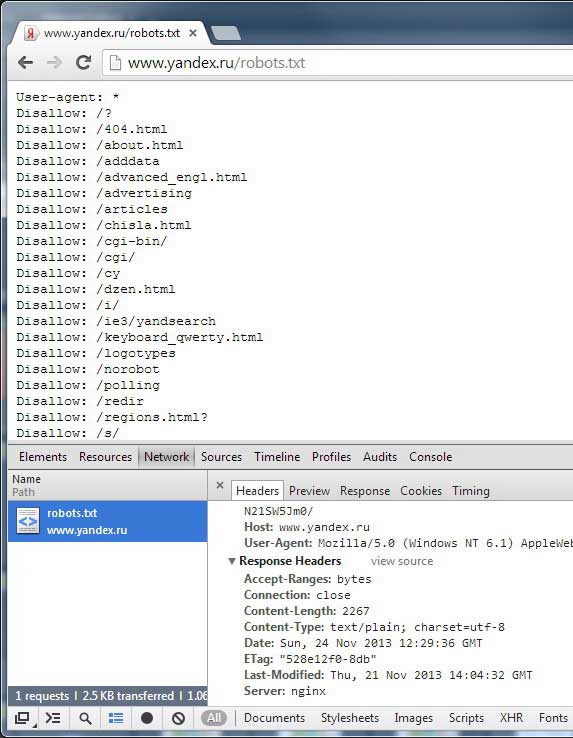Focus the address bar showing www.yandex.ru/robots.txt
The image size is (573, 738).
[339, 63]
